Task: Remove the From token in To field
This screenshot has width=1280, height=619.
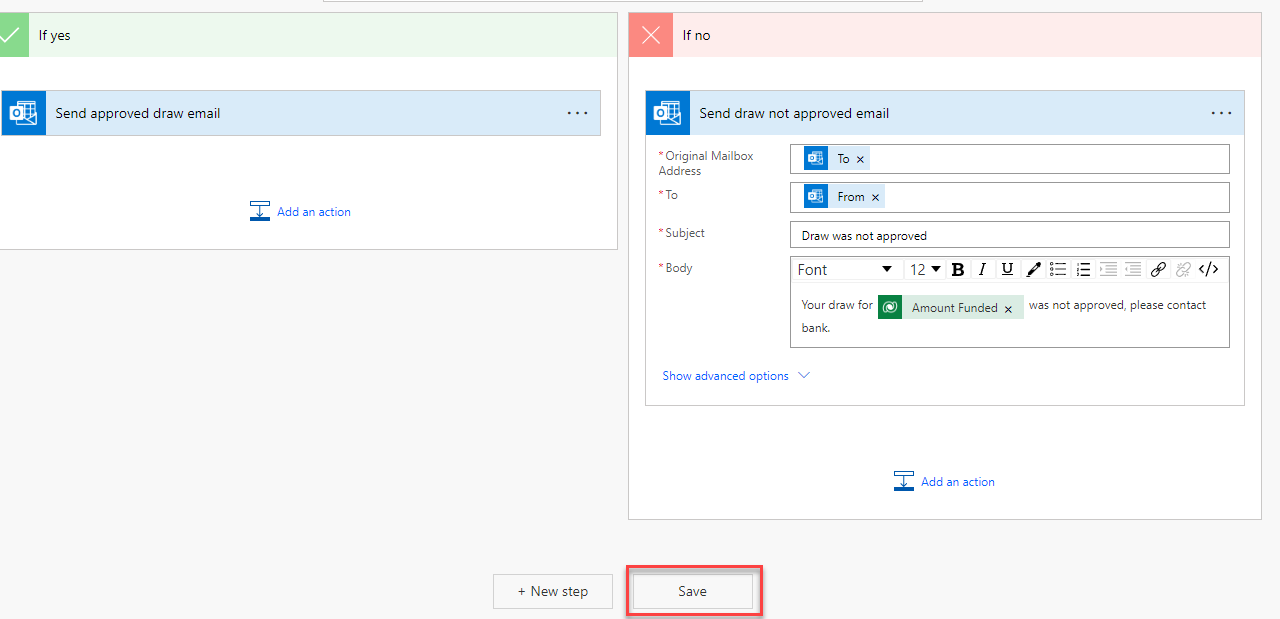Action: (x=875, y=198)
